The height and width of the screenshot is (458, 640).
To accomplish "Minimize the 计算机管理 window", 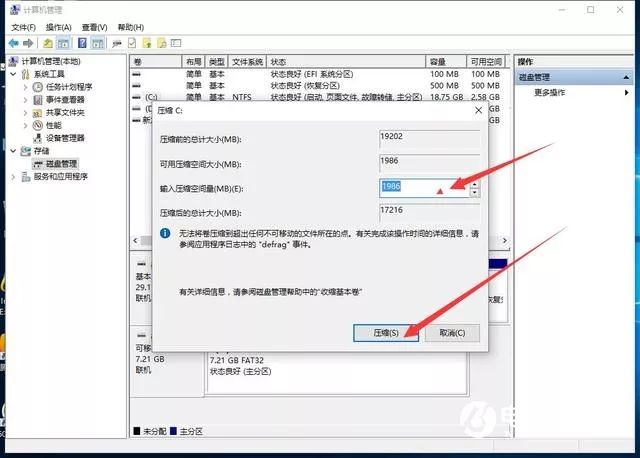I will [562, 9].
